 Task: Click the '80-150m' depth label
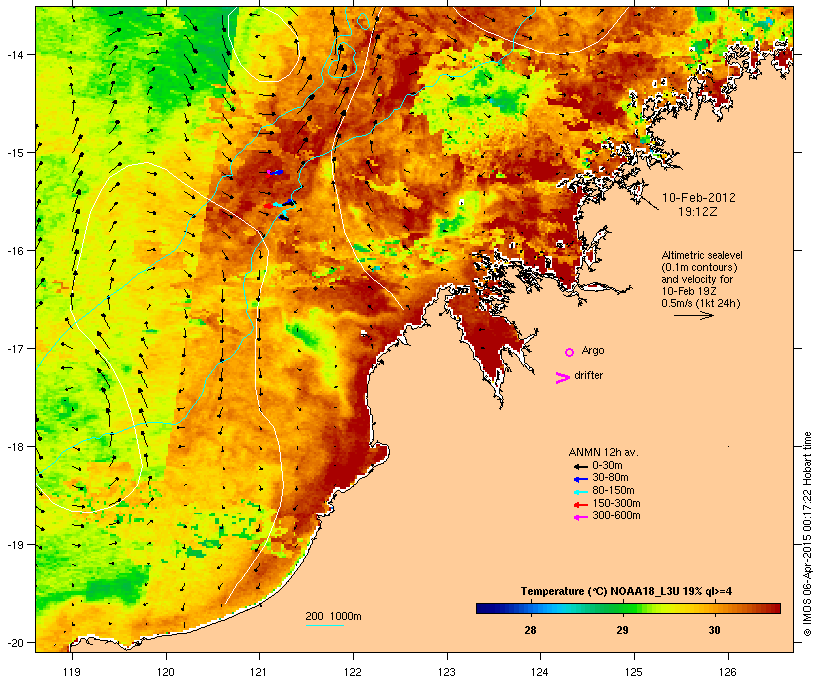pos(613,491)
